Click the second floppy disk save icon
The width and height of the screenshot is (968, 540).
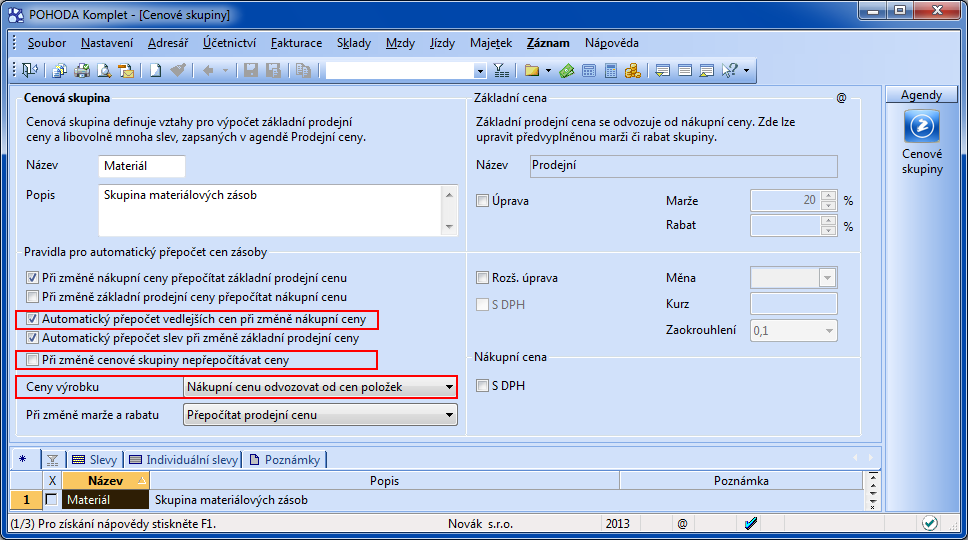[x=273, y=71]
